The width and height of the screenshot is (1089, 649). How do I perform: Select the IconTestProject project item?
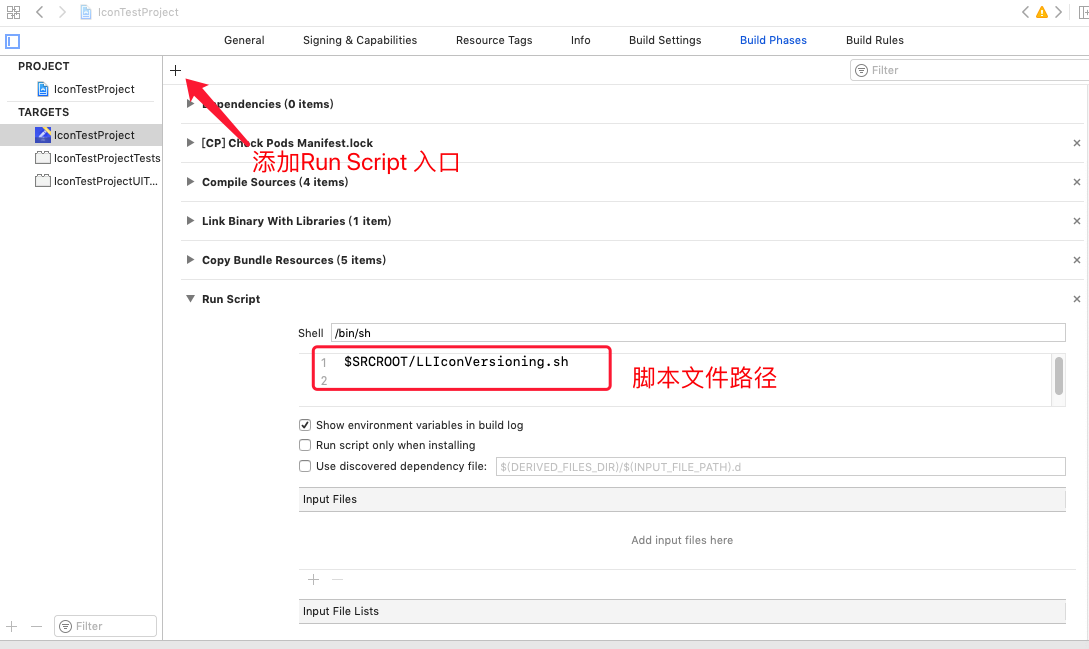85,89
